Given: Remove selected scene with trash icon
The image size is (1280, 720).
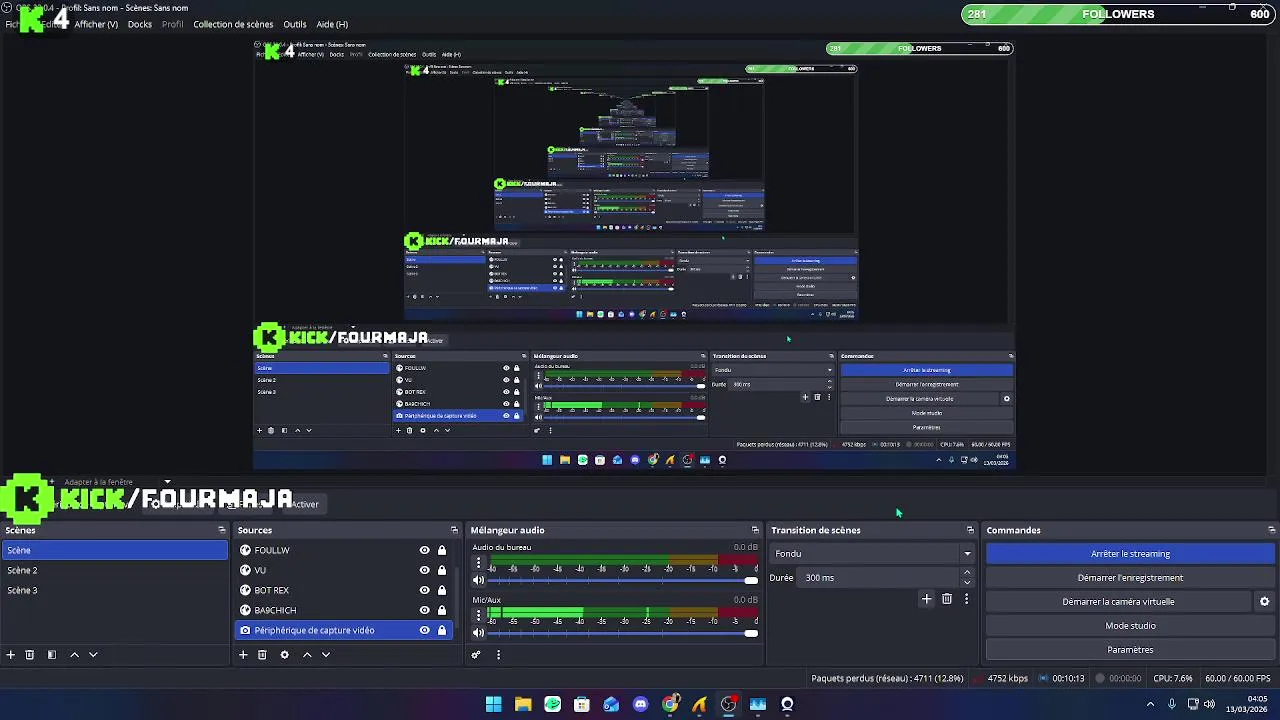Looking at the screenshot, I should (30, 655).
